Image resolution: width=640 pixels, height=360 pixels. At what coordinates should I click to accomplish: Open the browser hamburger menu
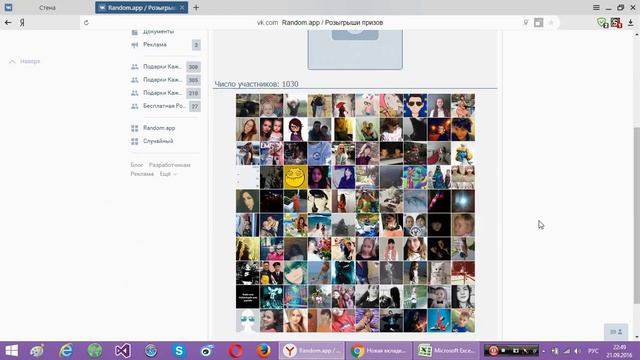tap(596, 7)
